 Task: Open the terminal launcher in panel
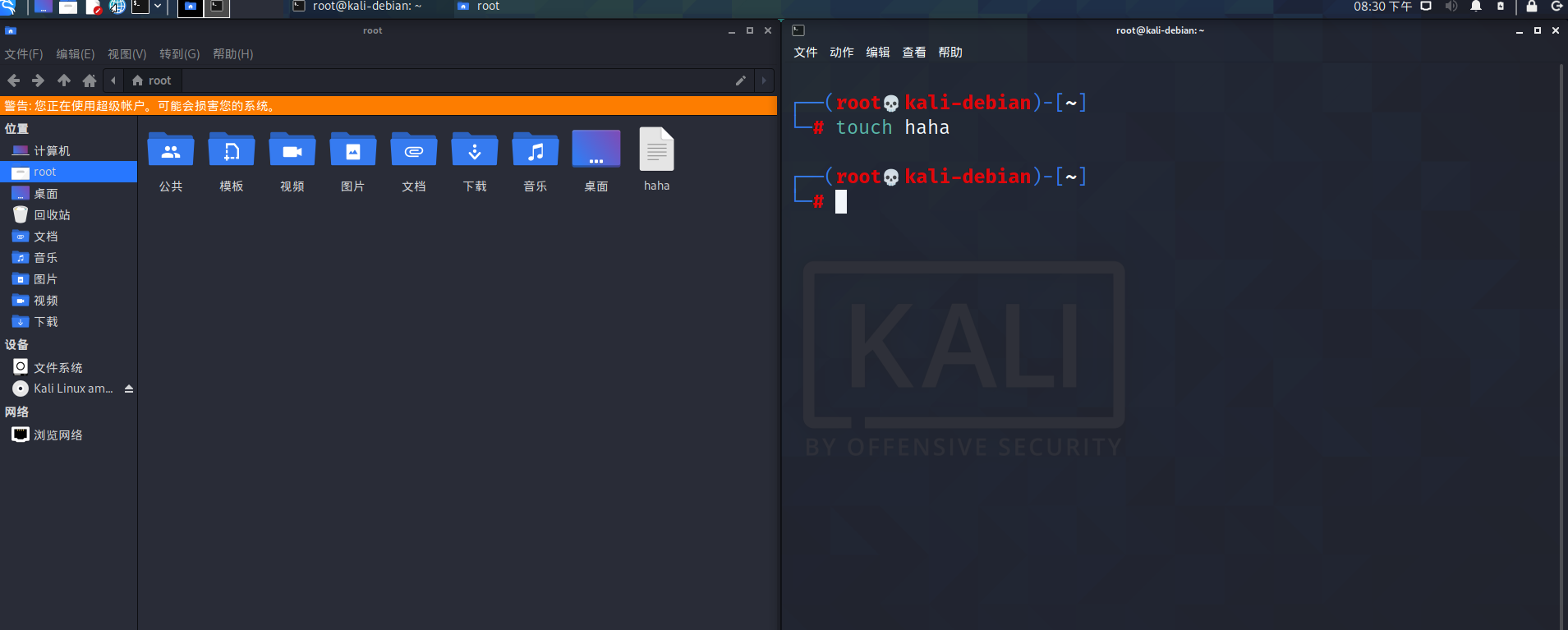[140, 7]
